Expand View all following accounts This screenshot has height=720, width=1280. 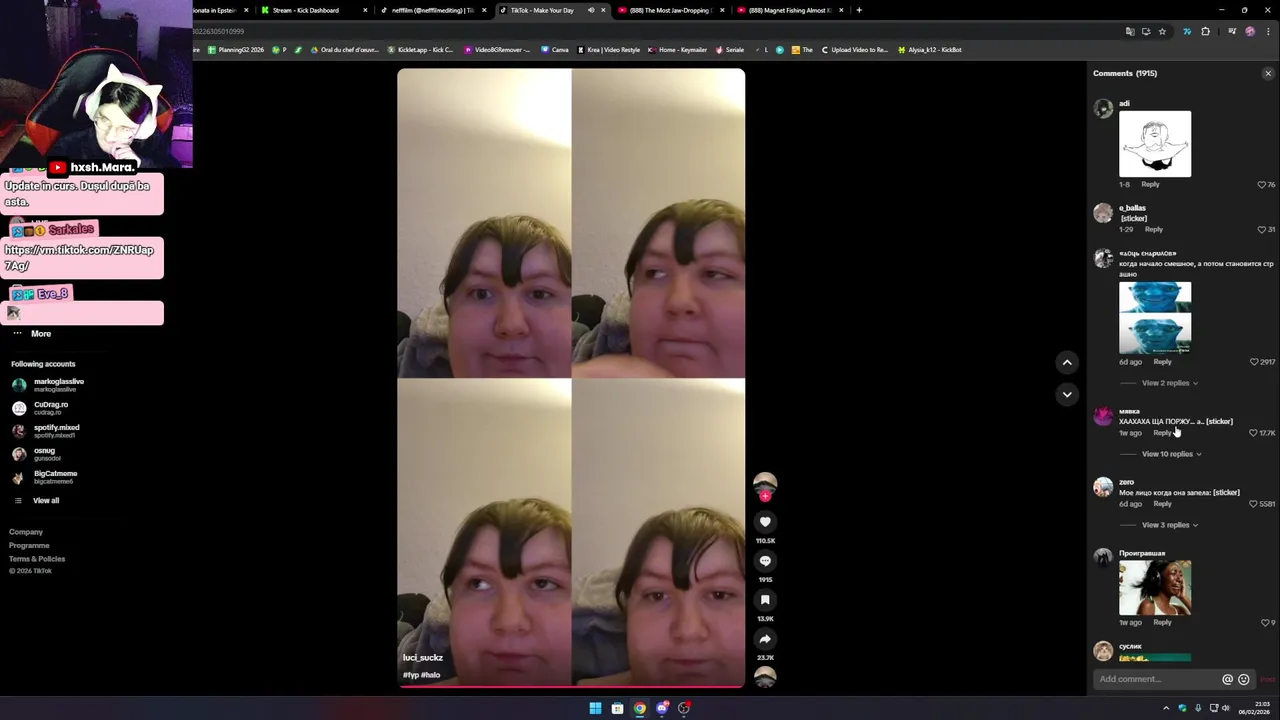(x=46, y=500)
